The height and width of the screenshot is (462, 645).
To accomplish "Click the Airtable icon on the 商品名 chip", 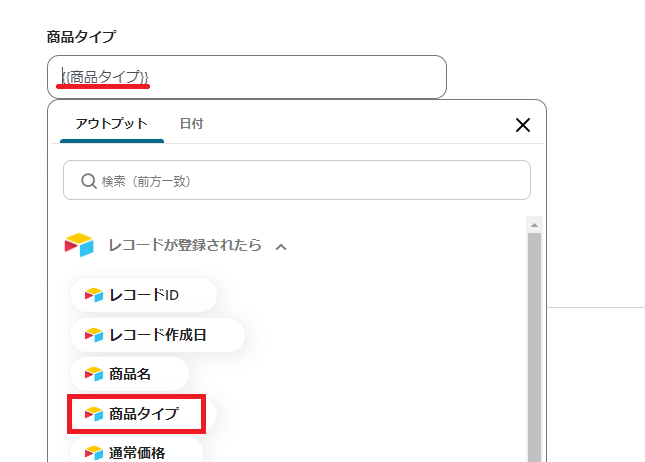I will tap(94, 374).
